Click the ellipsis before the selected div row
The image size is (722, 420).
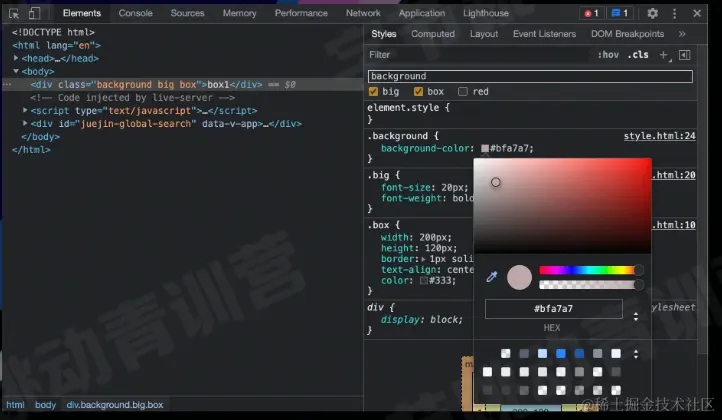(7, 85)
